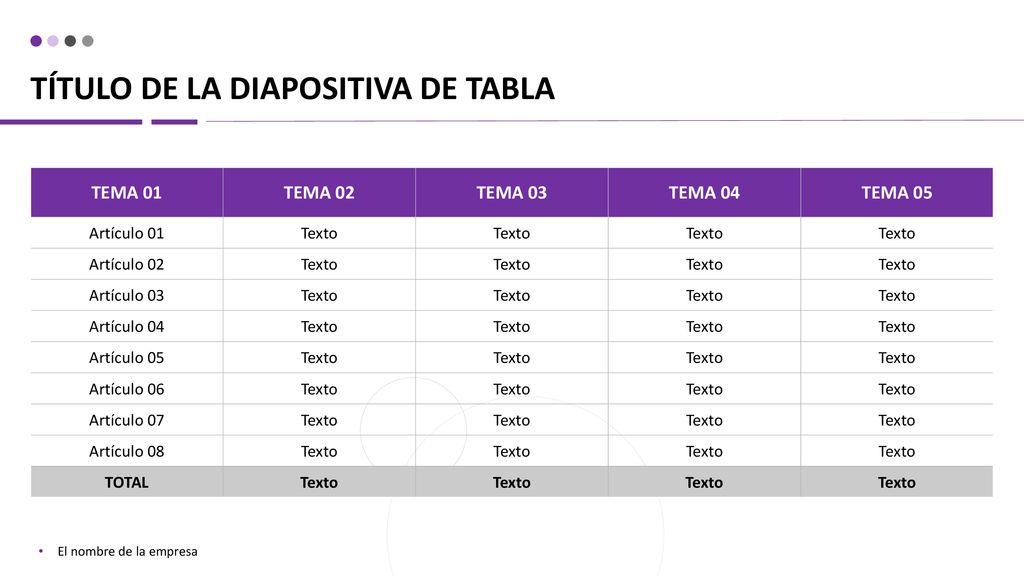This screenshot has height=576, width=1024.
Task: Click the dark gray dot
Action: (70, 41)
